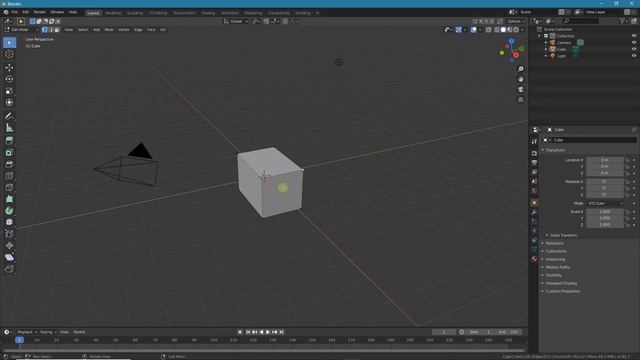Jump to the timeline start frame
The image size is (640, 360).
pos(248,332)
